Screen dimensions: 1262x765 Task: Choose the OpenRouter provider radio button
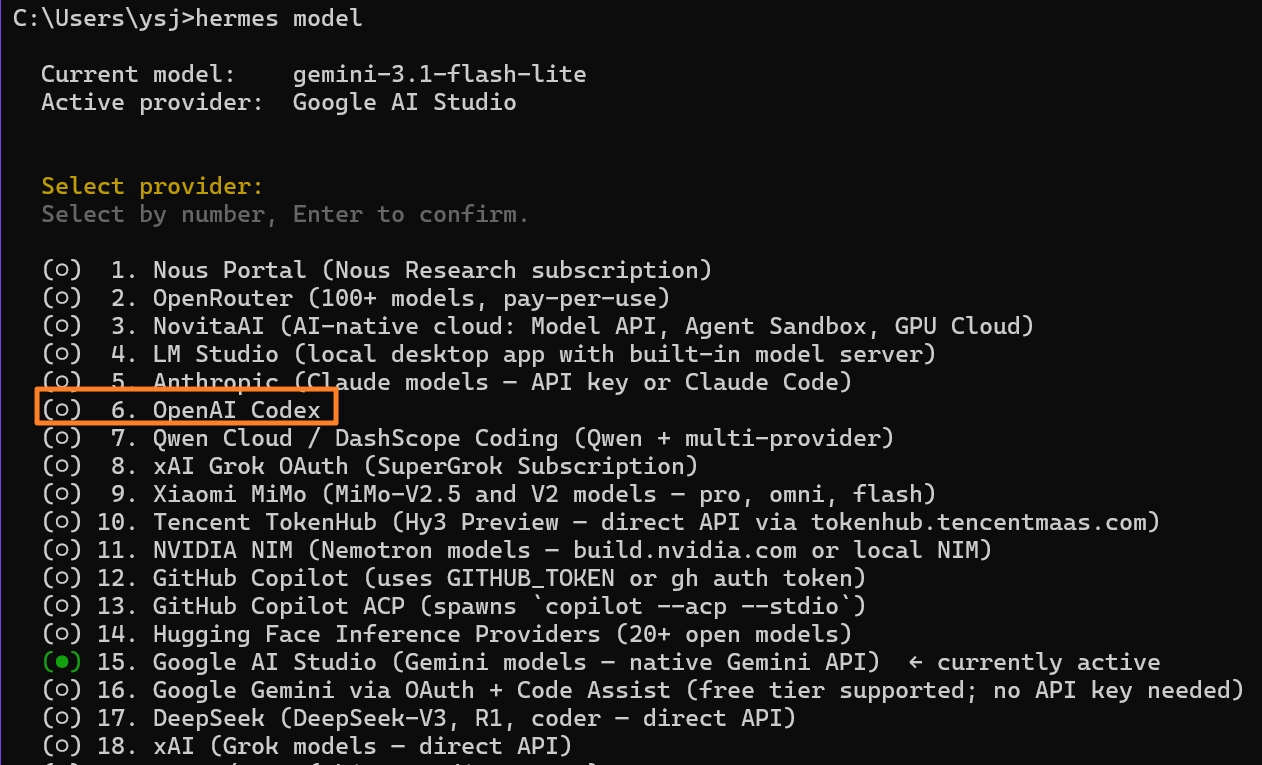(x=355, y=298)
